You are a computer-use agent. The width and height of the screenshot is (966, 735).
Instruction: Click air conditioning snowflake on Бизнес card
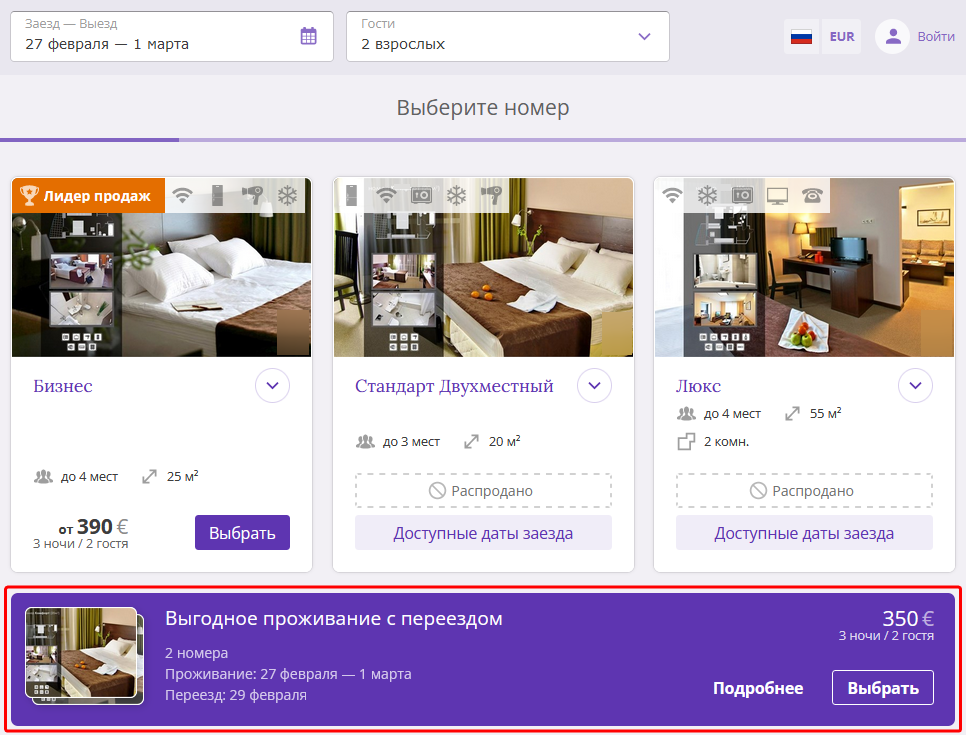tap(287, 195)
